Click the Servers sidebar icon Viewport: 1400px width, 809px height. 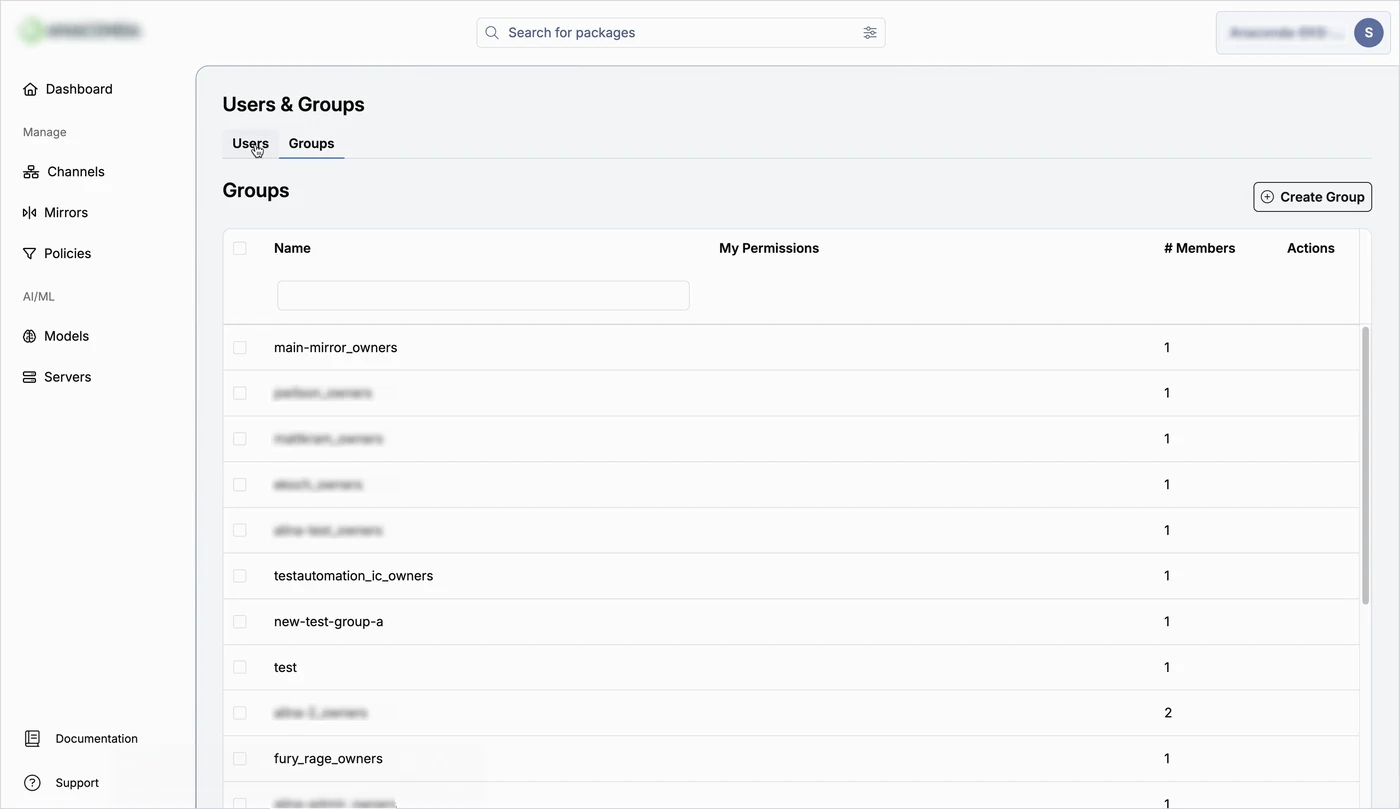click(29, 377)
